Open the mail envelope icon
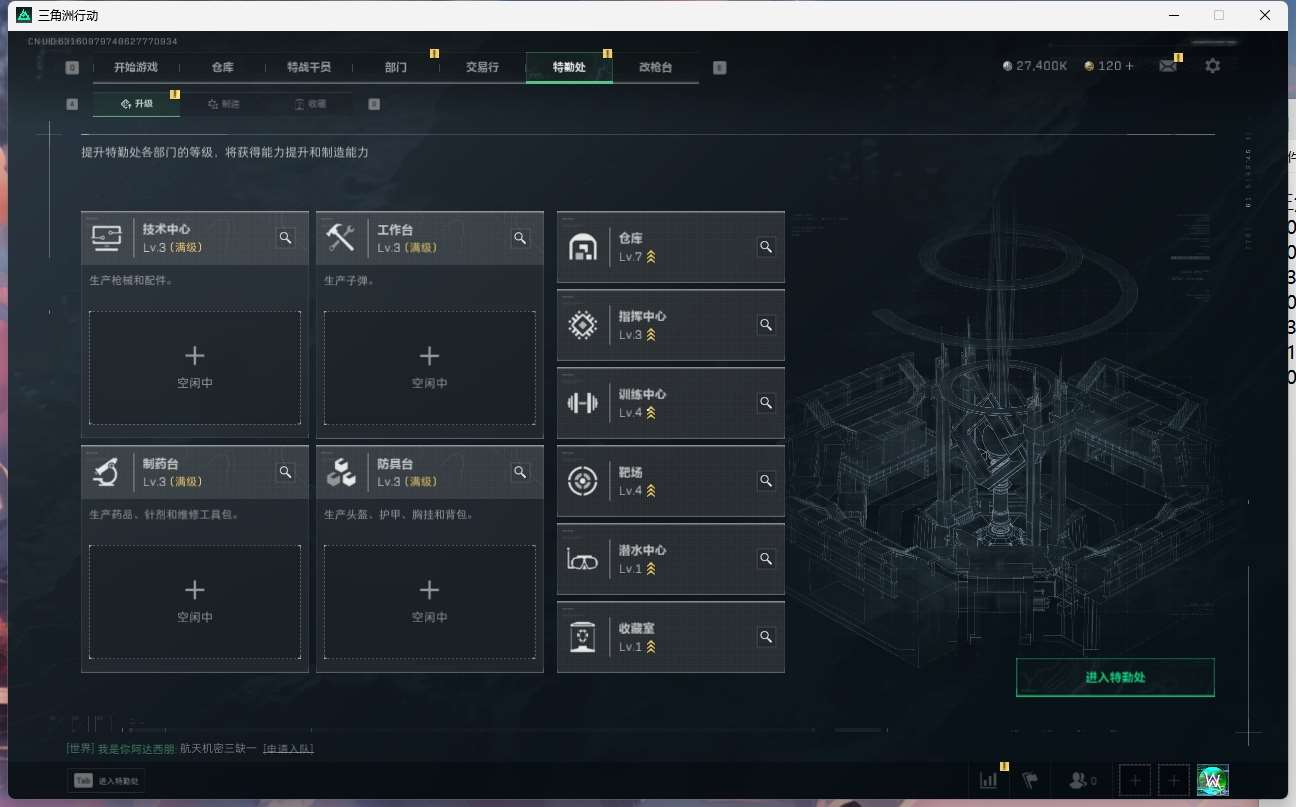Image resolution: width=1296 pixels, height=807 pixels. tap(1168, 66)
